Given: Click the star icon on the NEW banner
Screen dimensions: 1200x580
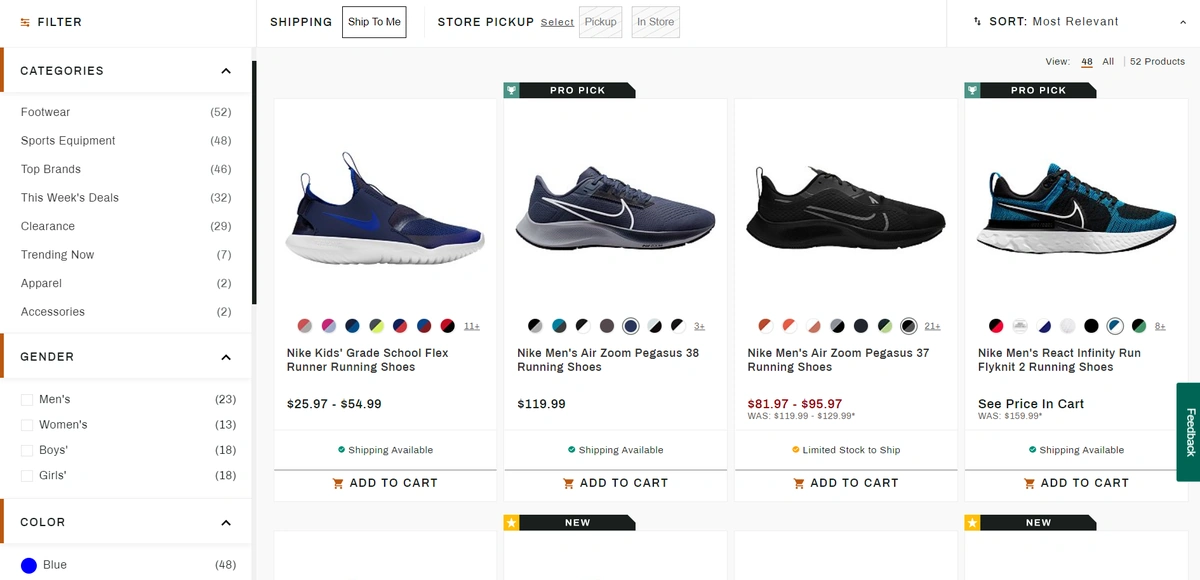Looking at the screenshot, I should pos(511,522).
